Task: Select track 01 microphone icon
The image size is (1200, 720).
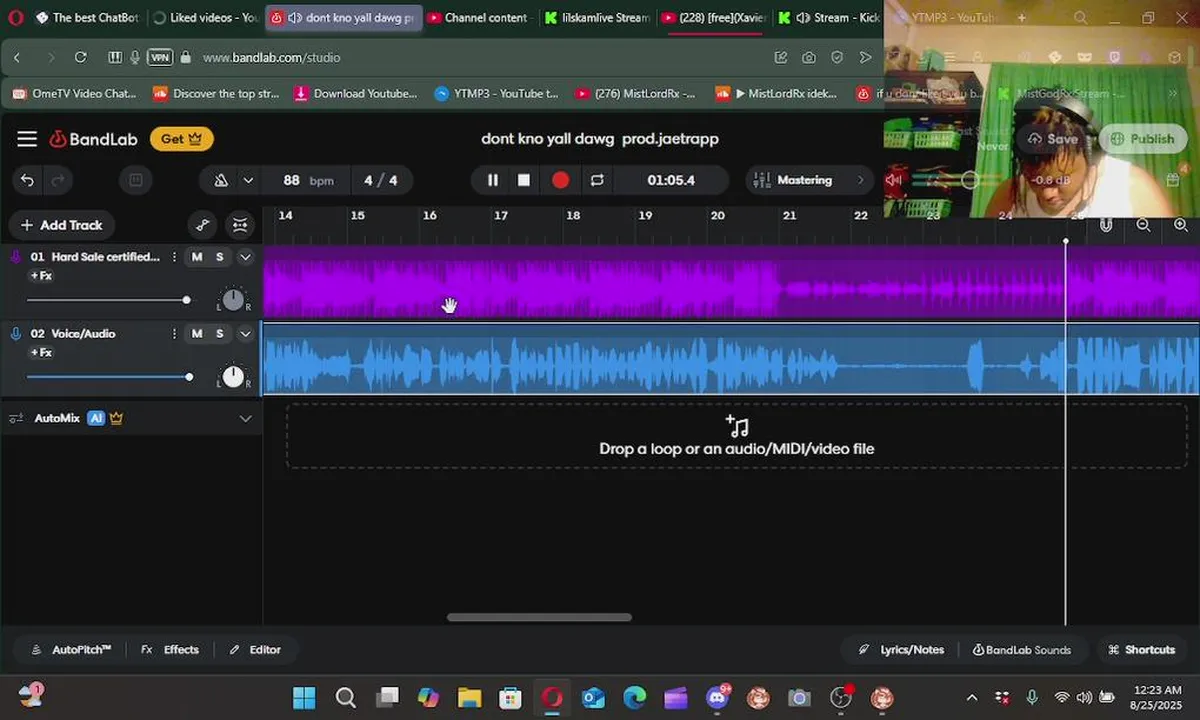Action: (15, 257)
